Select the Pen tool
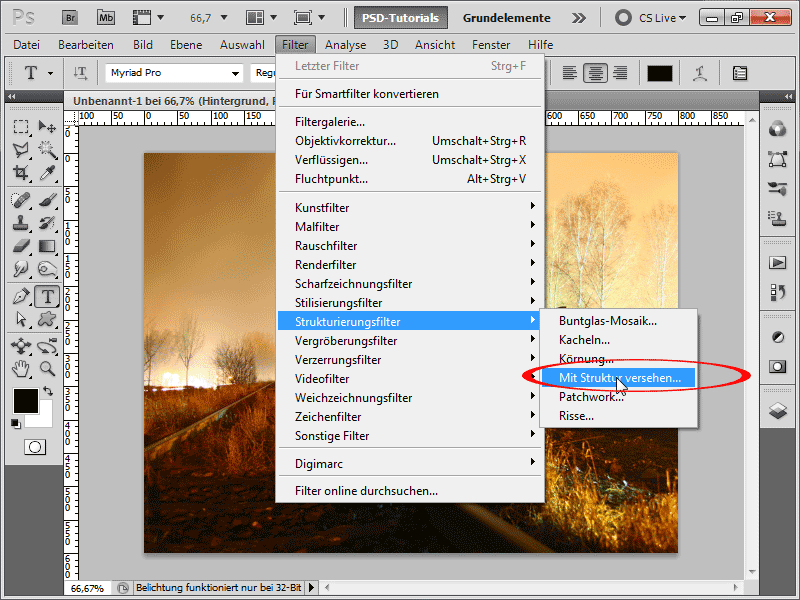800x600 pixels. (21, 296)
